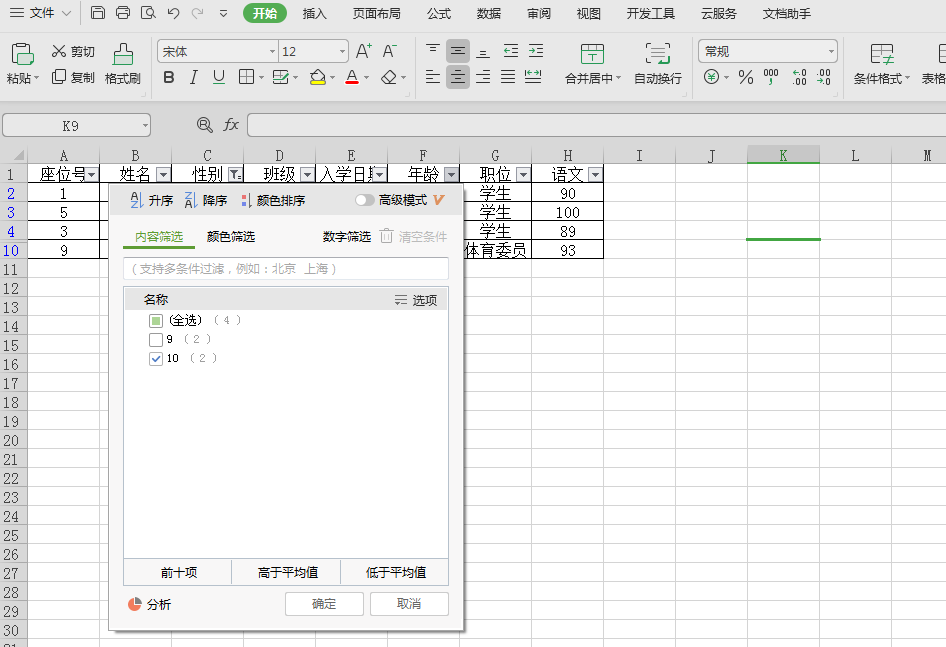The width and height of the screenshot is (946, 647).
Task: Sort ascending with 升序
Action: coord(151,200)
